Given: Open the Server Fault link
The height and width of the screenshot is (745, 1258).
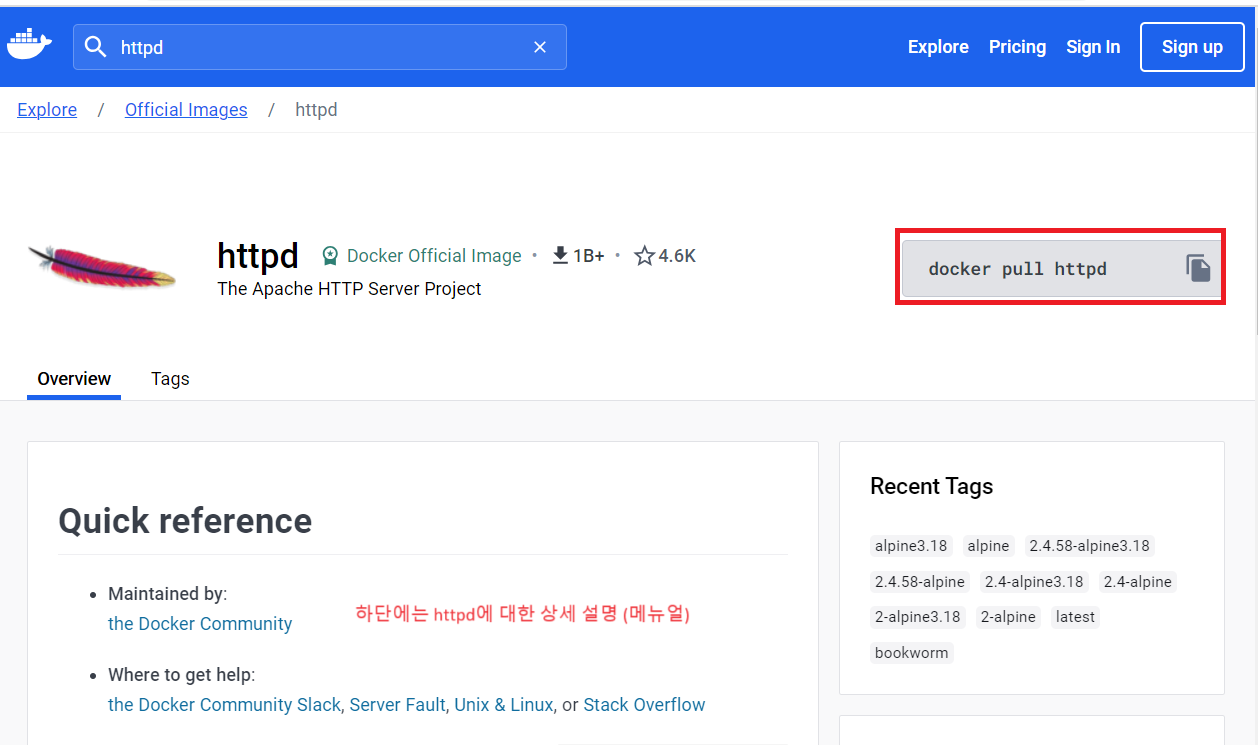Looking at the screenshot, I should coord(397,705).
